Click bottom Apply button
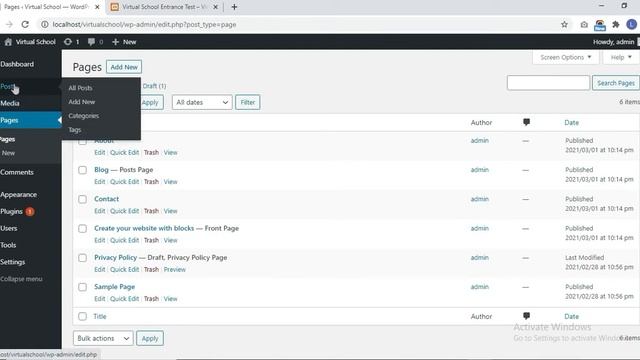This screenshot has height=360, width=640. [150, 338]
